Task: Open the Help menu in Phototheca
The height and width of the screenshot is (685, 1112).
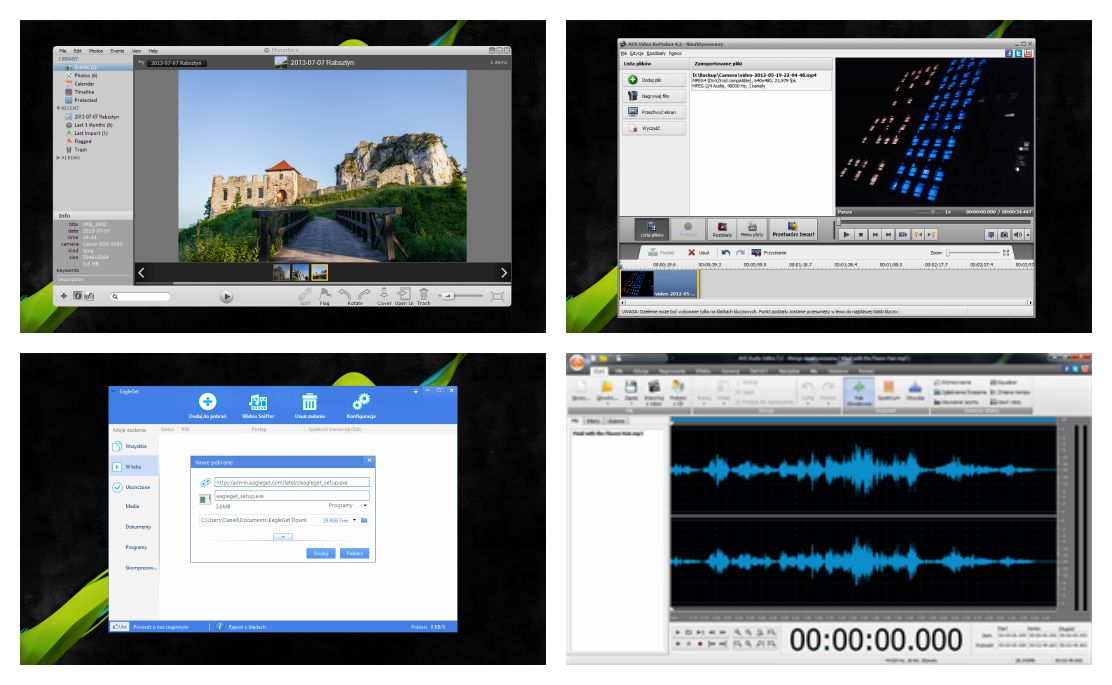Action: (153, 51)
